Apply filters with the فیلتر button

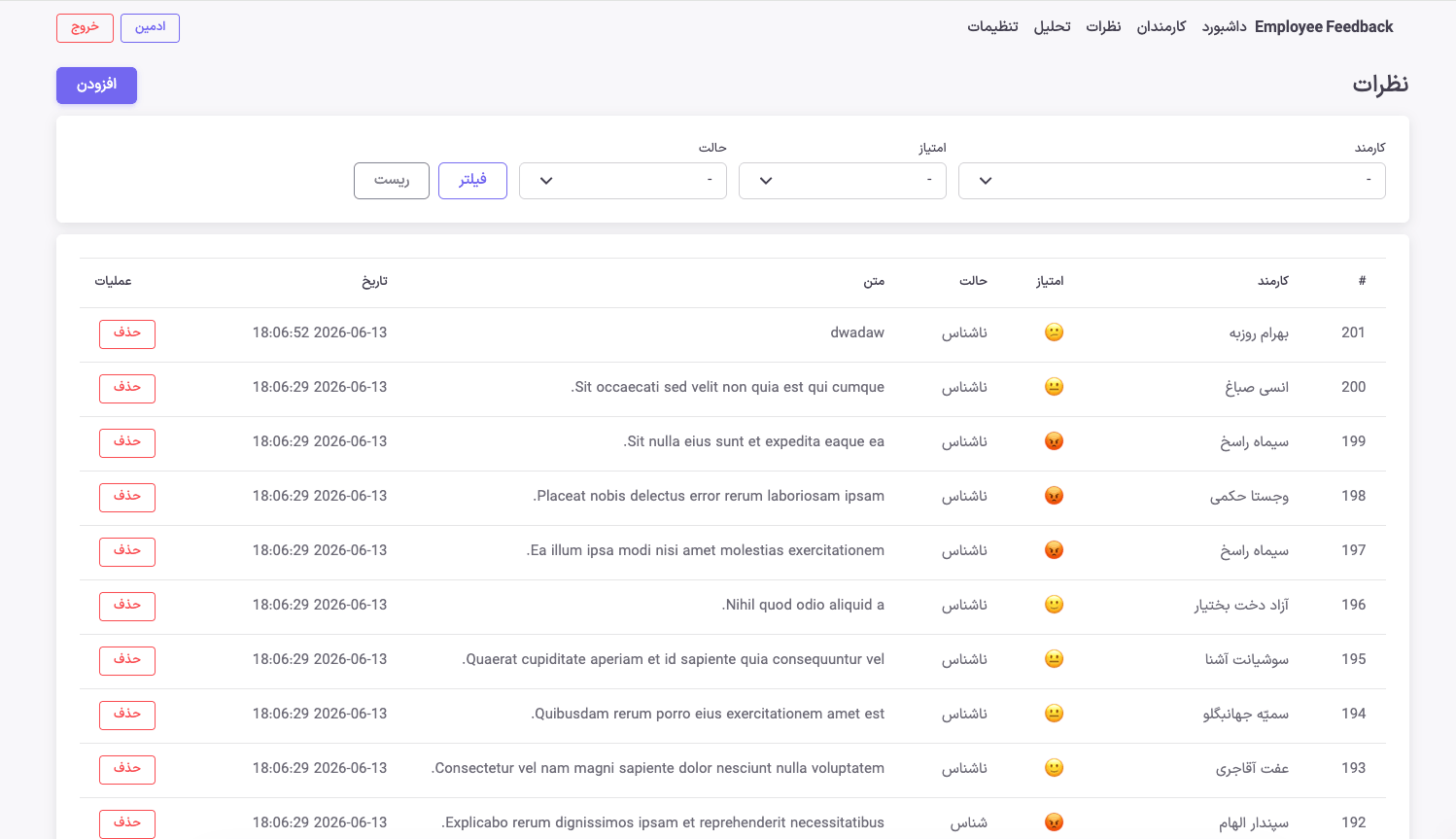coord(472,181)
